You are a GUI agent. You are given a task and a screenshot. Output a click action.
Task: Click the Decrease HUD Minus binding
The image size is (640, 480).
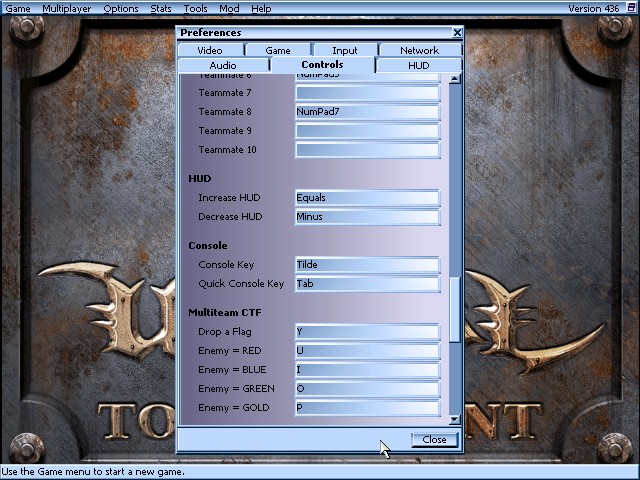pos(367,217)
